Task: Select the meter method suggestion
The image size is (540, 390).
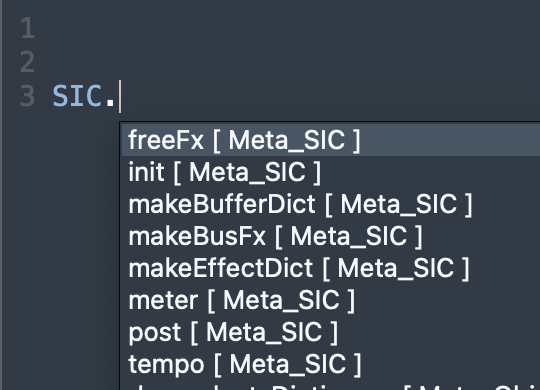Action: pyautogui.click(x=331, y=300)
